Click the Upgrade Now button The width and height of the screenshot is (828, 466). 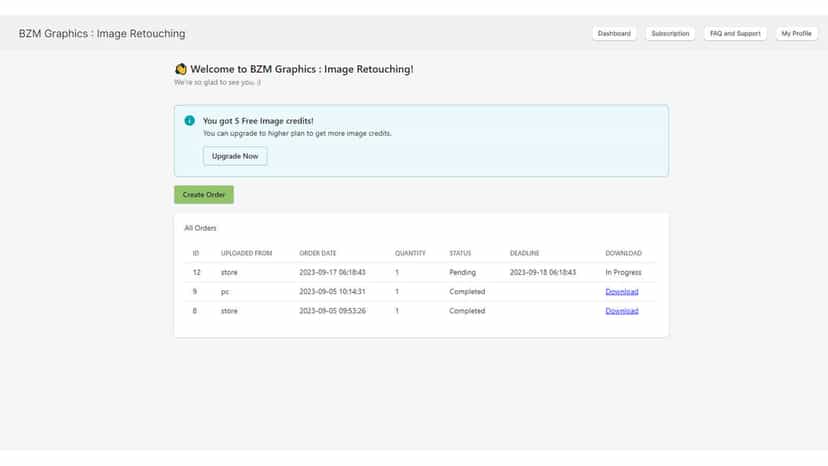coord(235,156)
